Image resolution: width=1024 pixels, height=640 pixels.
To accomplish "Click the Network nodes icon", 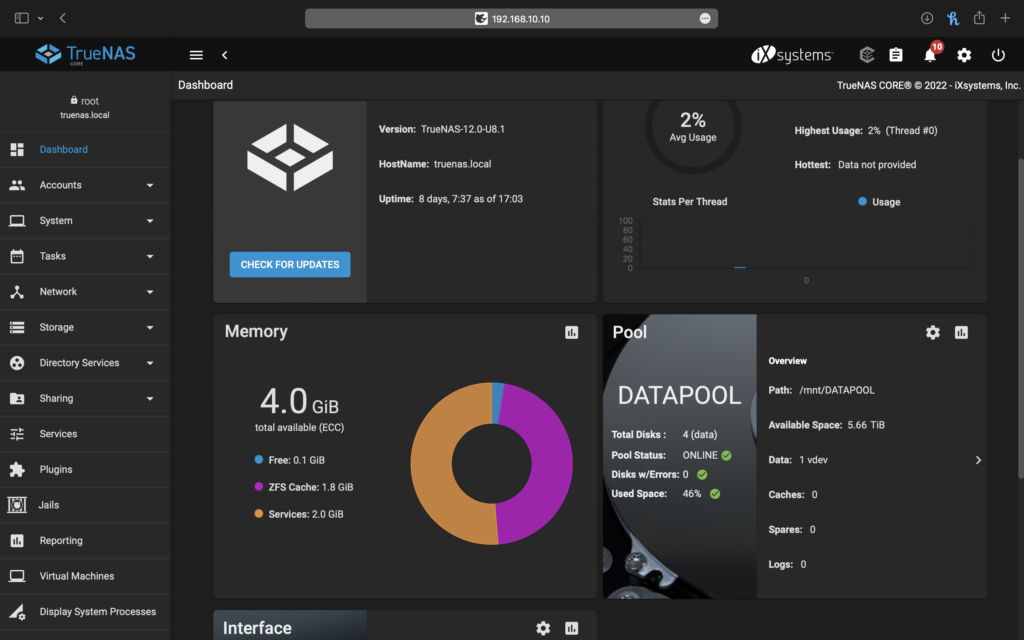I will (x=17, y=292).
